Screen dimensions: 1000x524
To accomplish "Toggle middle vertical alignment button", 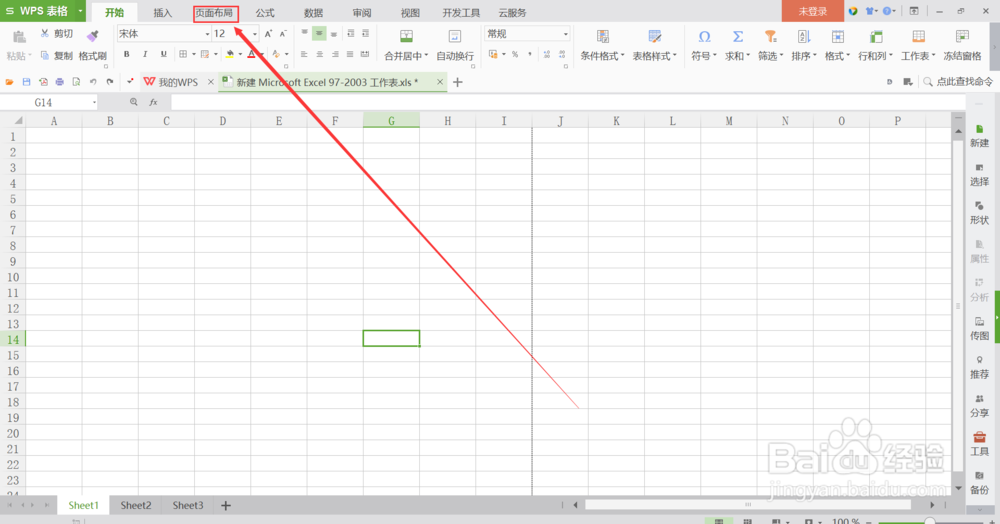I will (x=319, y=33).
